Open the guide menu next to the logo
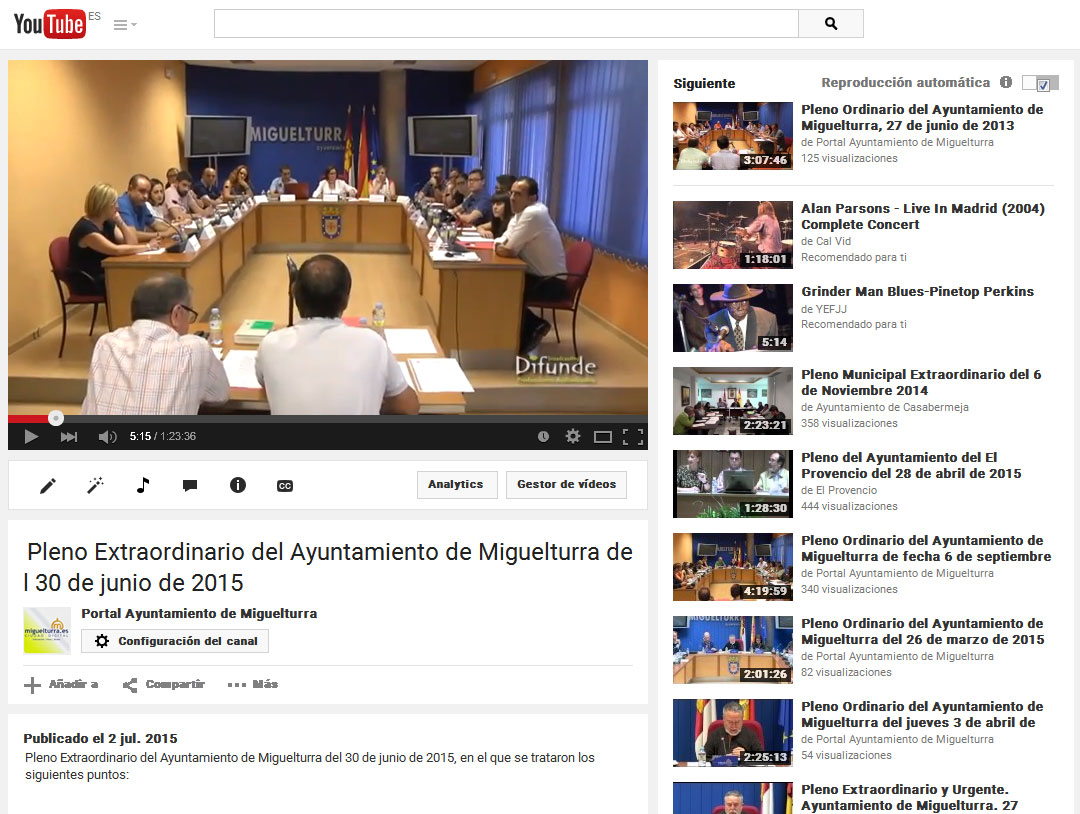This screenshot has width=1080, height=814. 125,25
